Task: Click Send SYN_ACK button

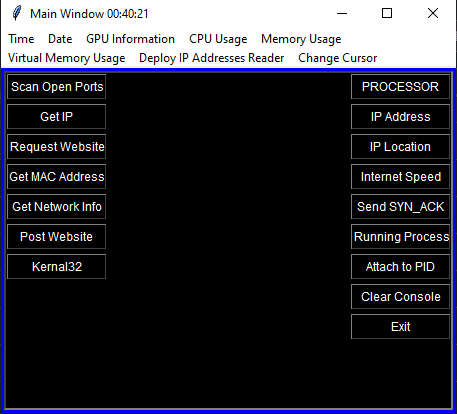Action: click(x=400, y=207)
